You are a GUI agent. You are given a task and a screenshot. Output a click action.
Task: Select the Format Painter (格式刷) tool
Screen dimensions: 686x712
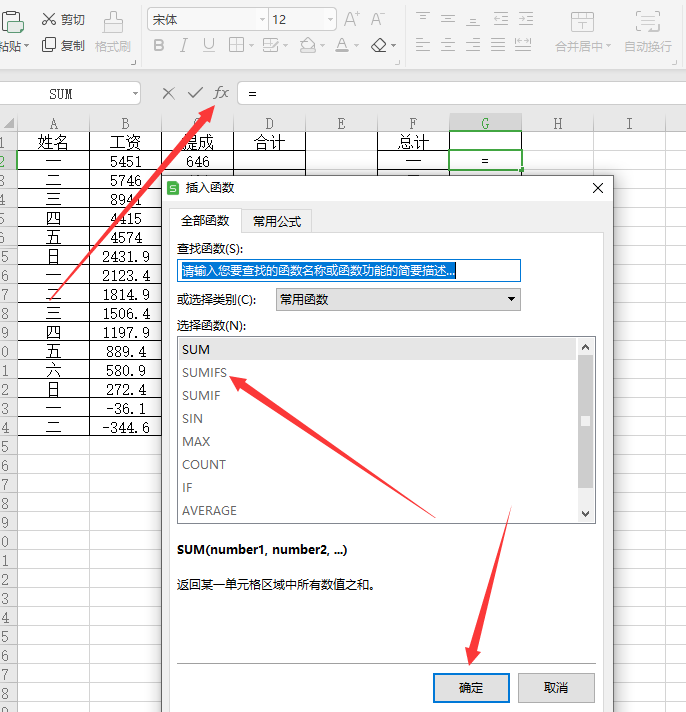point(113,33)
